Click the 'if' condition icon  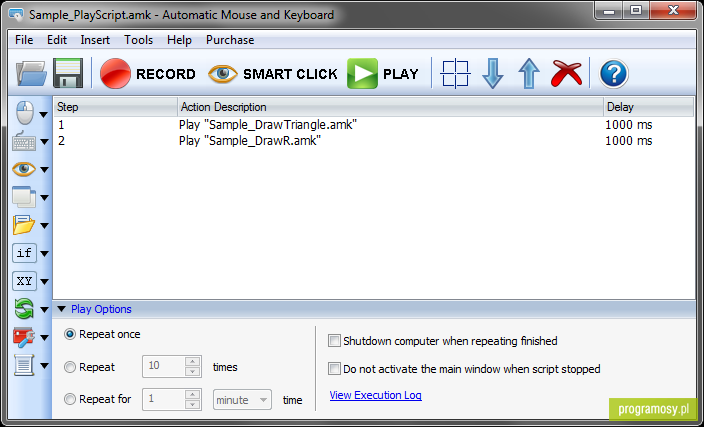point(24,253)
